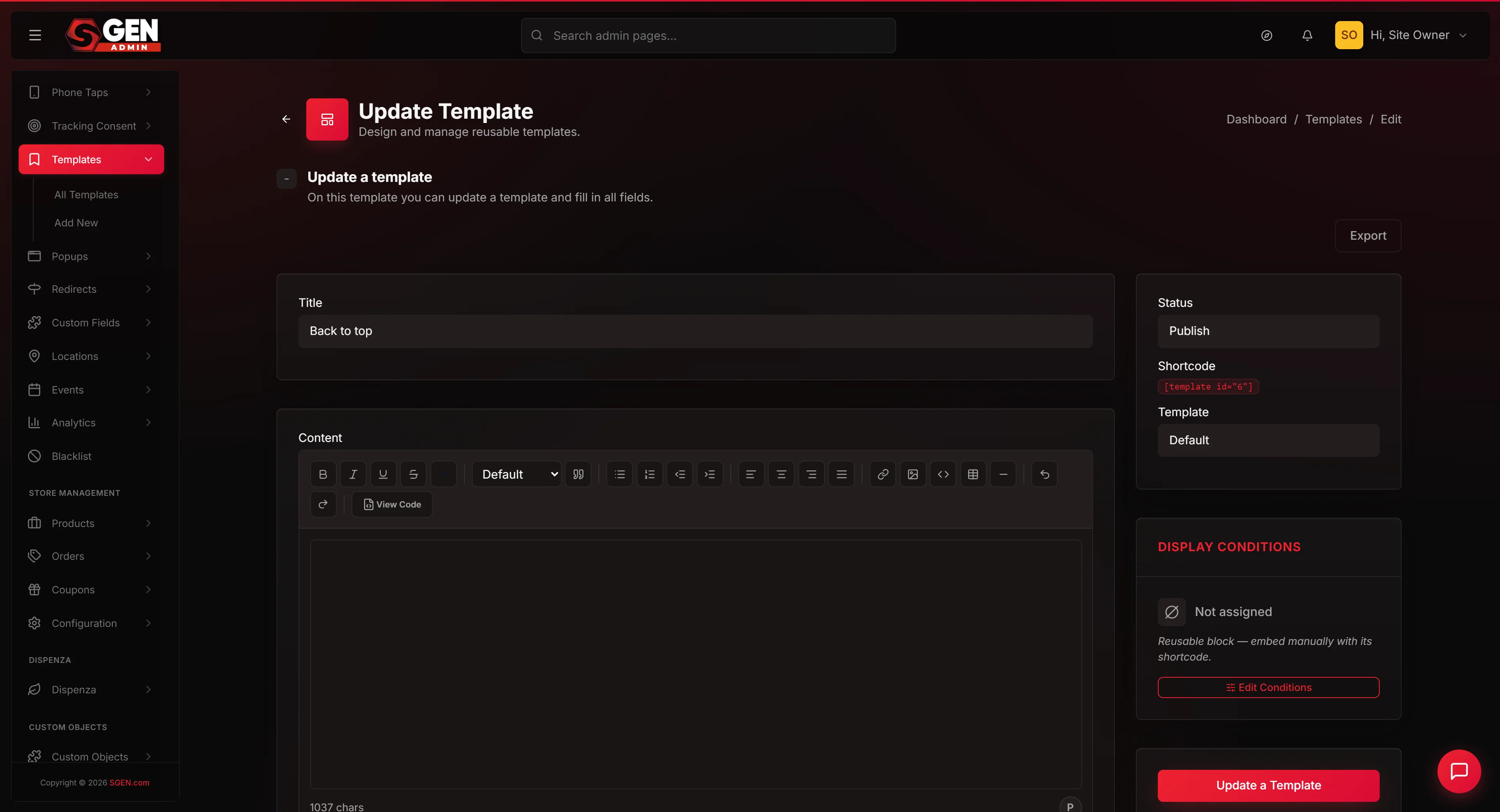Go to Dashboard breadcrumb
Image resolution: width=1500 pixels, height=812 pixels.
pyautogui.click(x=1256, y=119)
